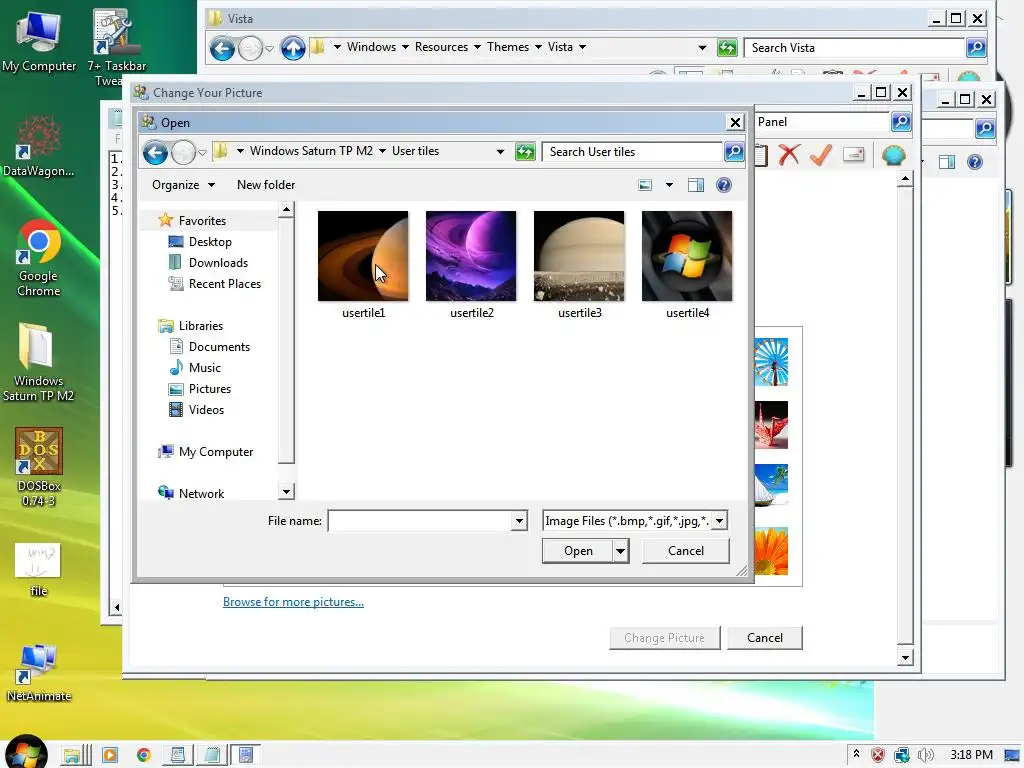This screenshot has width=1024, height=768.
Task: Open the Organize menu
Action: coord(183,185)
